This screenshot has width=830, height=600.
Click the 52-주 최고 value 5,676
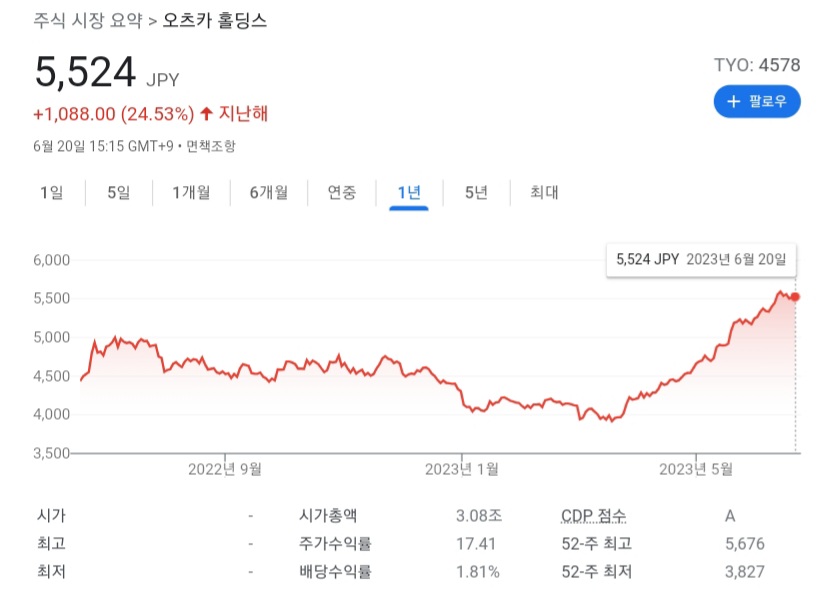(x=745, y=543)
